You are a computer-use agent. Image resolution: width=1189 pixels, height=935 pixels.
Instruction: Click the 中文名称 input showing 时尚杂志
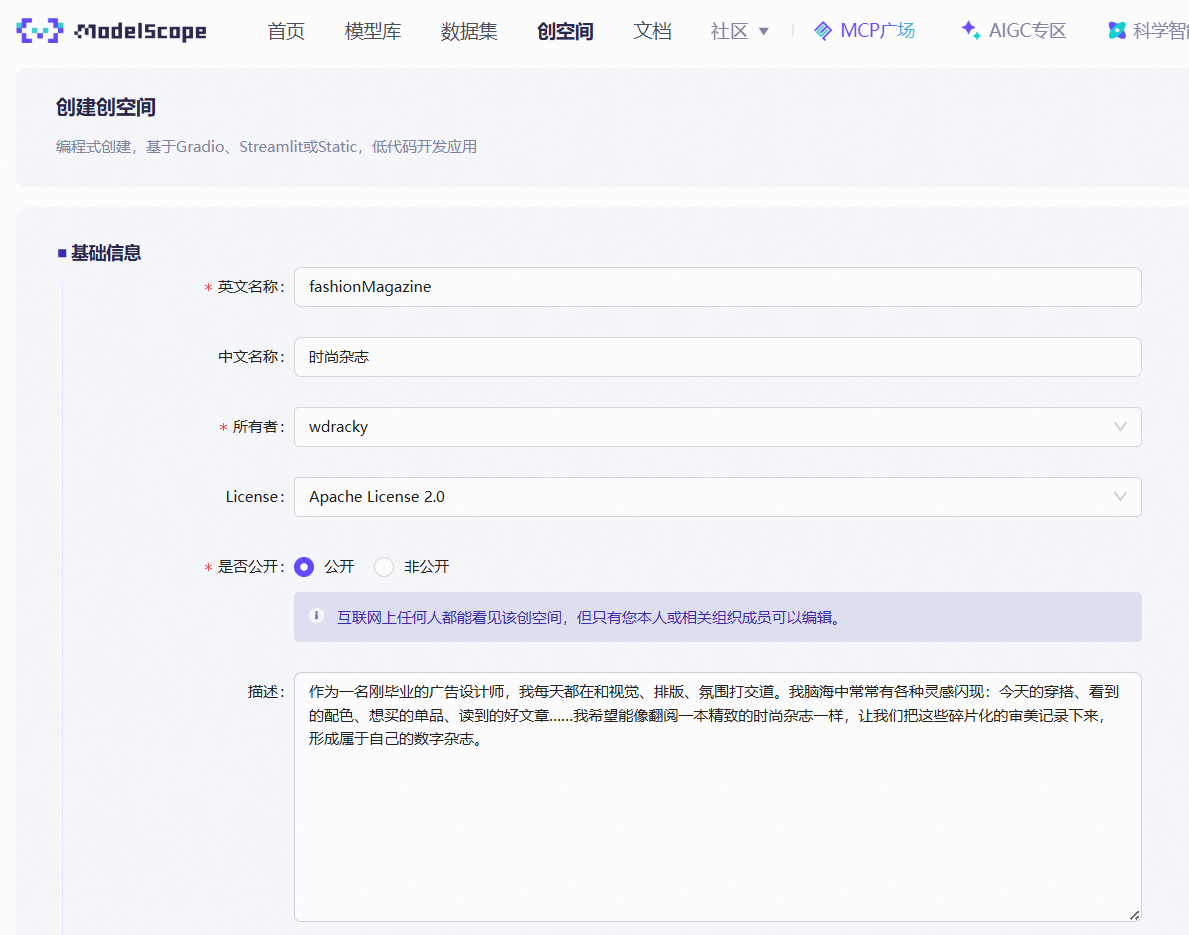click(x=716, y=357)
